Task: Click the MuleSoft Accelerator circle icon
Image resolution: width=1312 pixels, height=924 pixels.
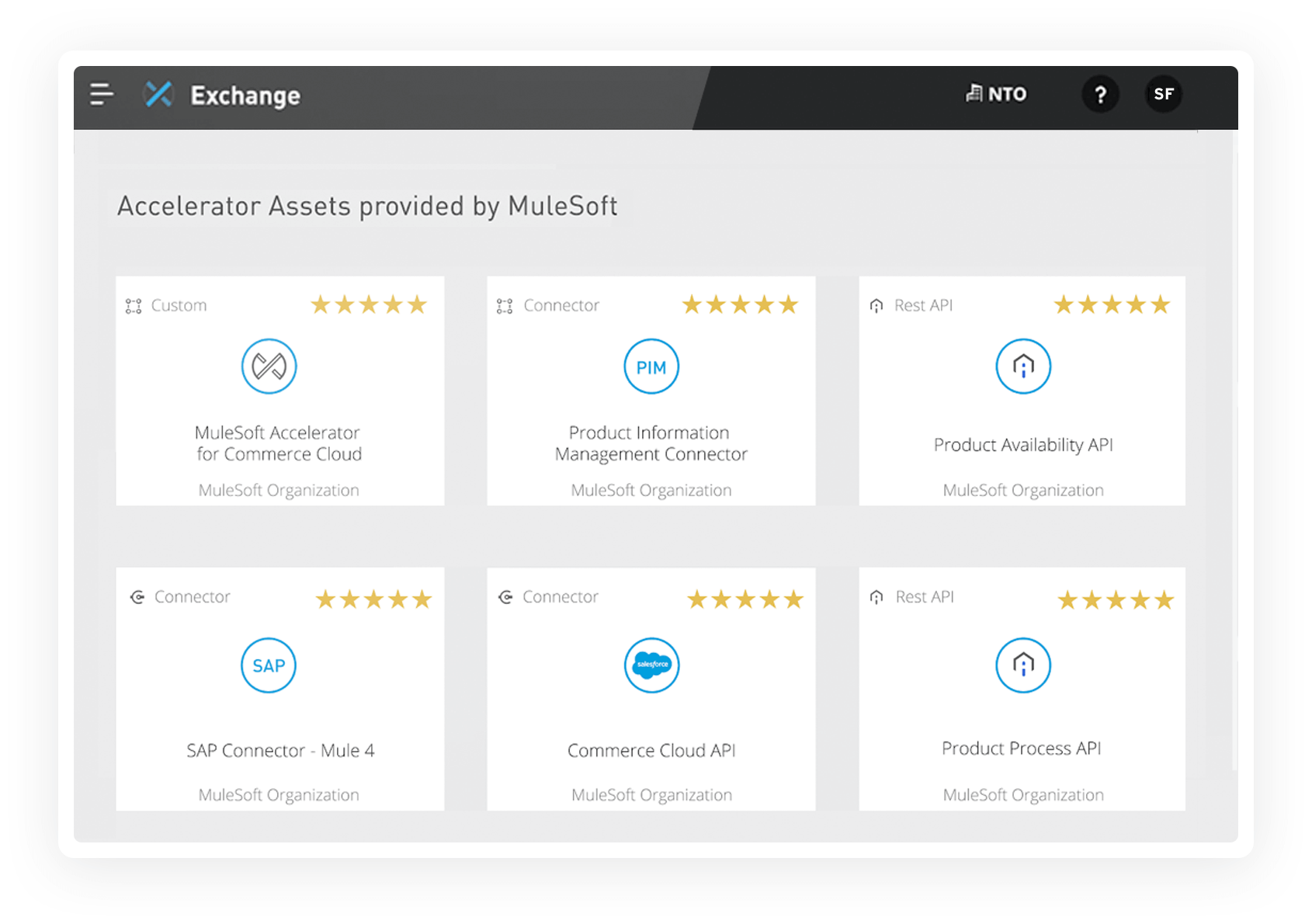Action: click(x=269, y=366)
